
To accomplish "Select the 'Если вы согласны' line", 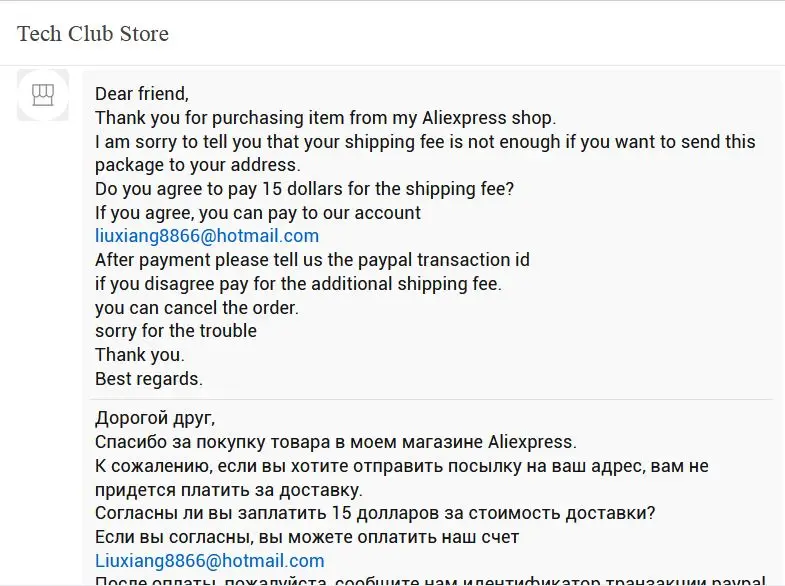I will pyautogui.click(x=307, y=537).
